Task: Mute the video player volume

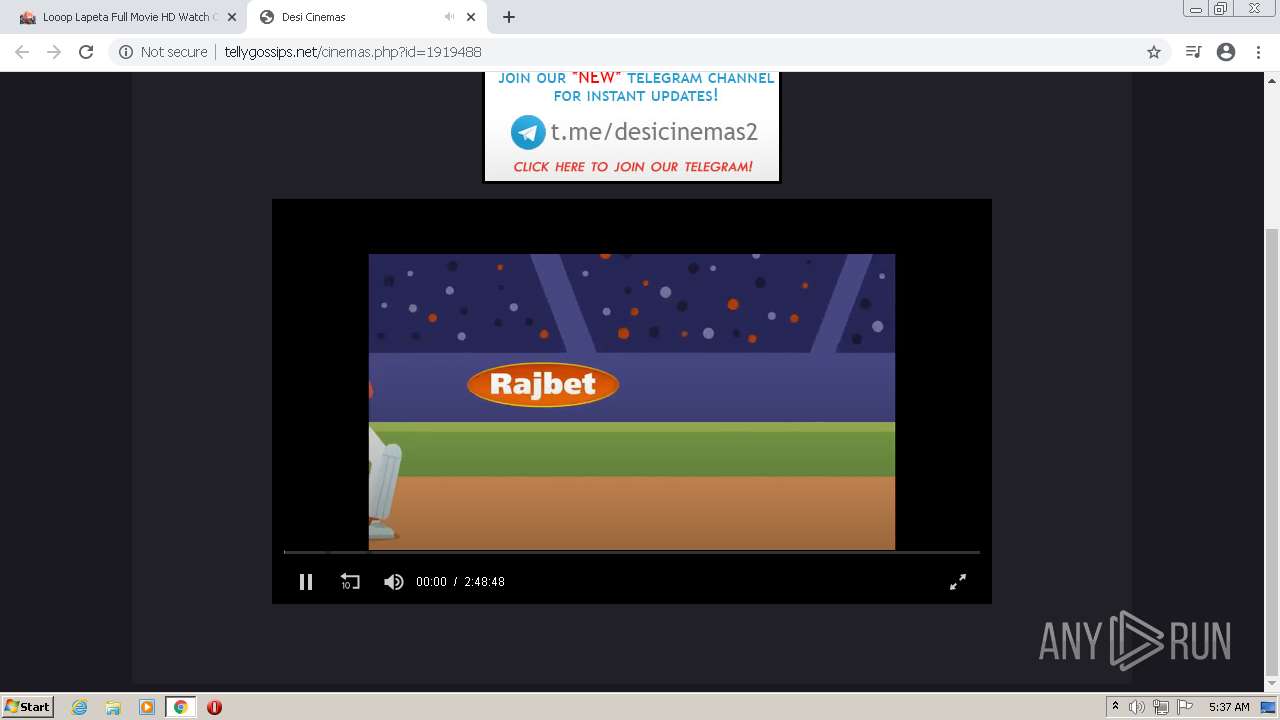Action: pos(394,582)
